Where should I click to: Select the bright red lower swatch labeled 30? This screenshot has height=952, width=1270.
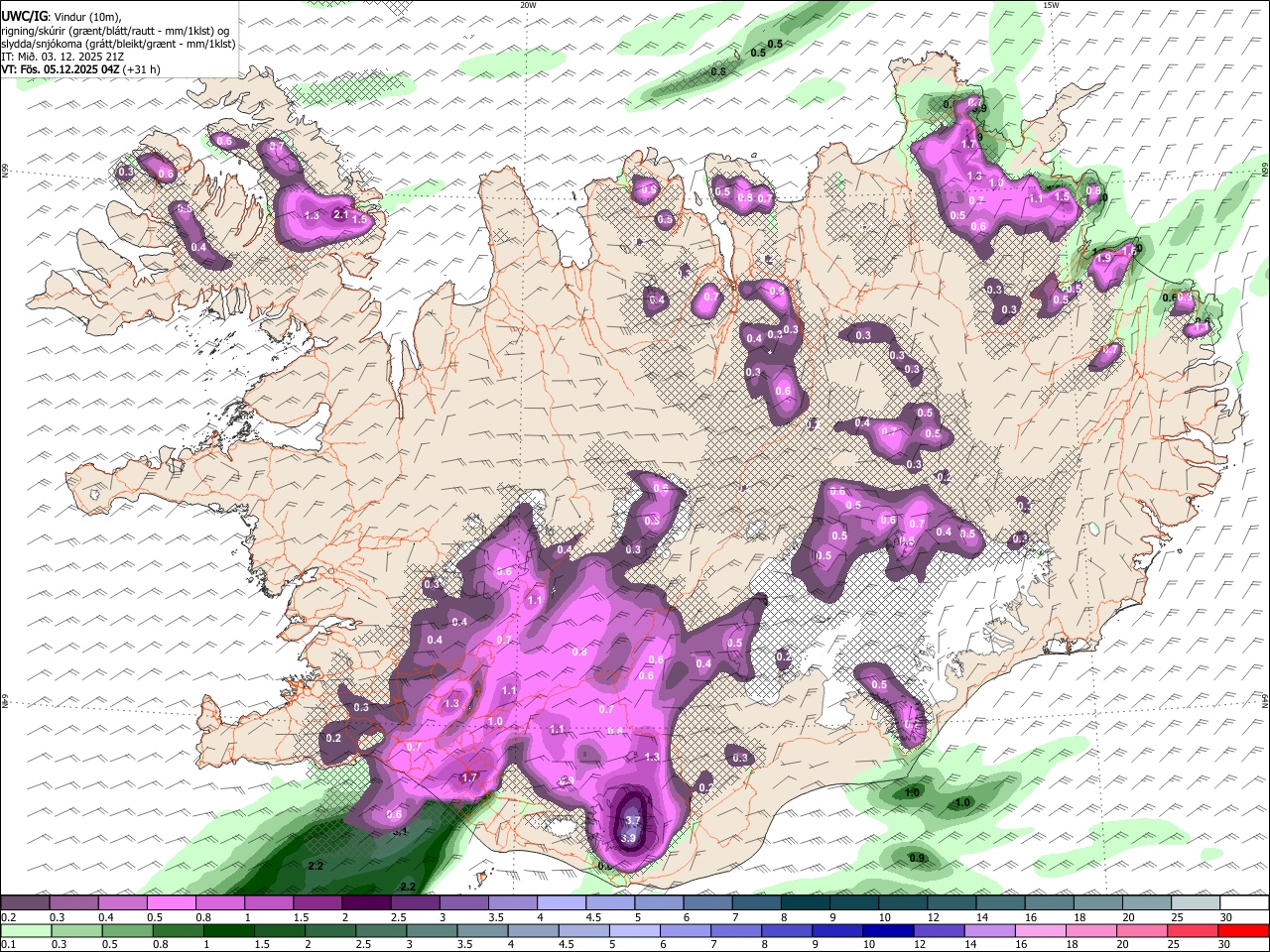[x=1245, y=931]
